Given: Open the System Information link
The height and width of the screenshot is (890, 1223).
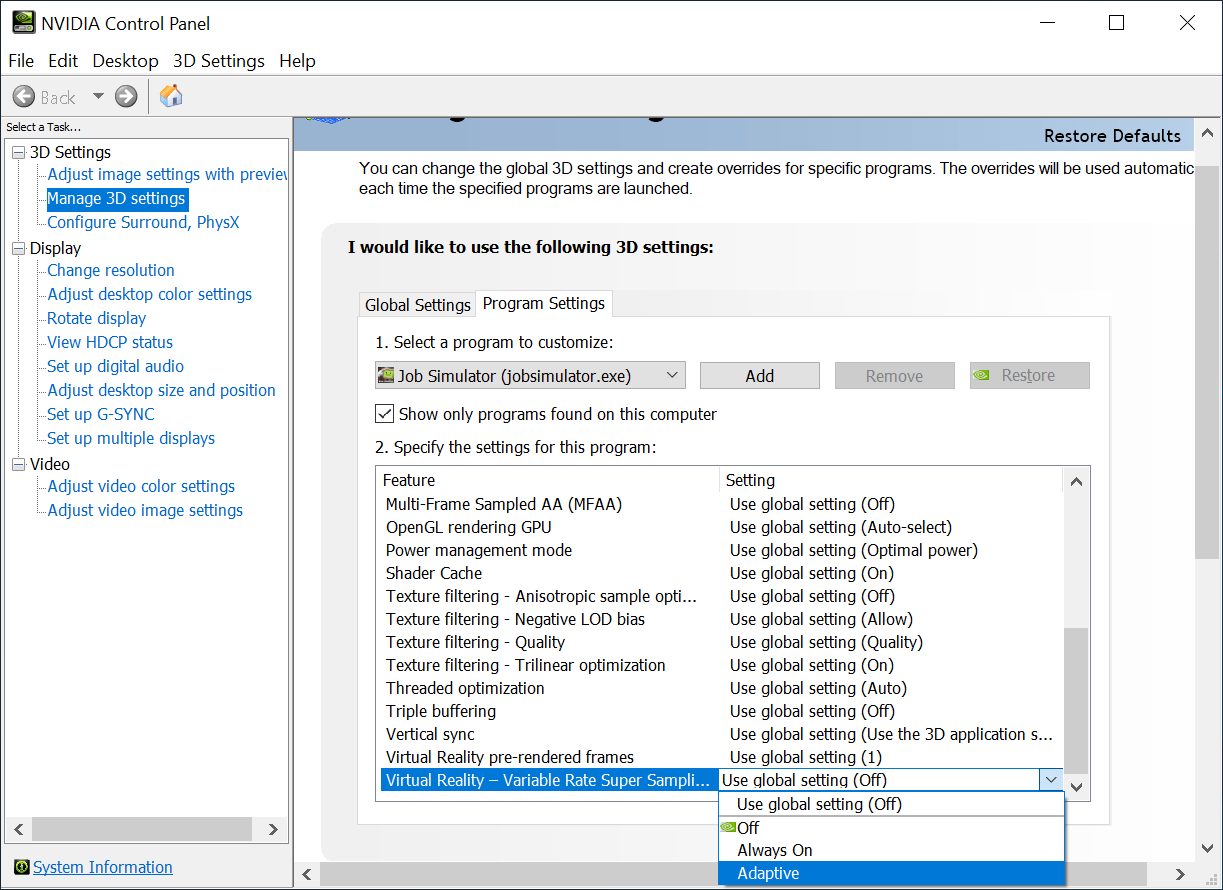Looking at the screenshot, I should pos(103,867).
